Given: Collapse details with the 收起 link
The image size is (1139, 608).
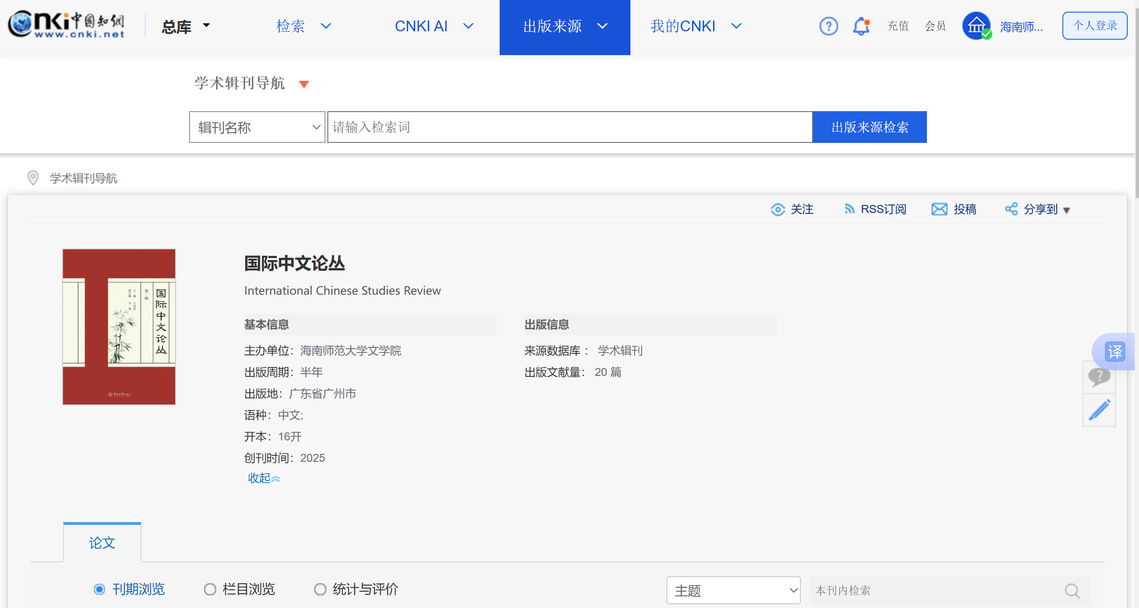Looking at the screenshot, I should click(x=264, y=478).
